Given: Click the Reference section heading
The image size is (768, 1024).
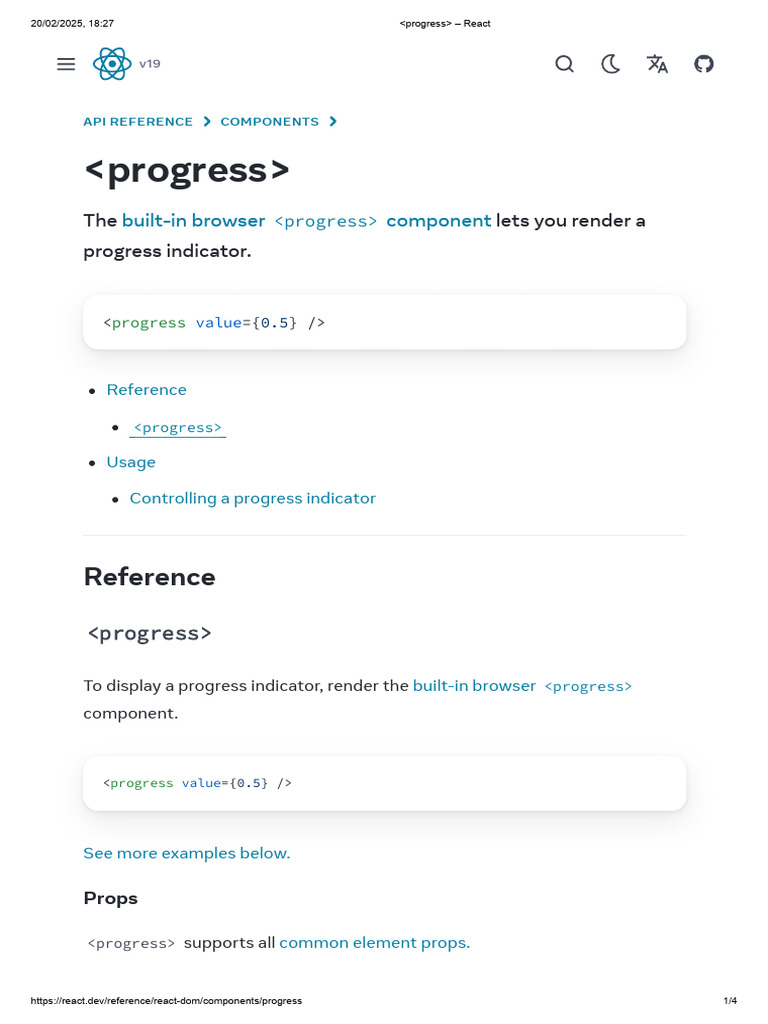Looking at the screenshot, I should (x=150, y=577).
